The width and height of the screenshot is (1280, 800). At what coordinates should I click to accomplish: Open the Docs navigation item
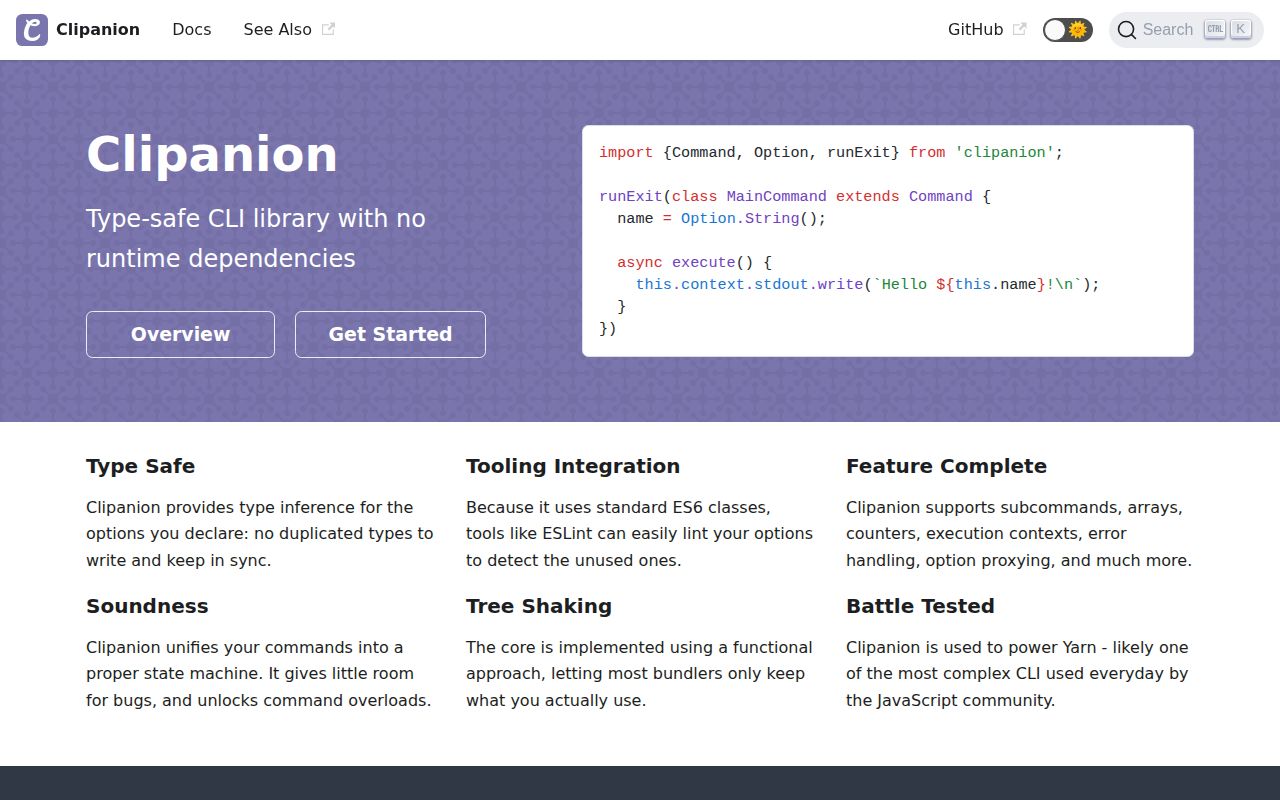192,30
